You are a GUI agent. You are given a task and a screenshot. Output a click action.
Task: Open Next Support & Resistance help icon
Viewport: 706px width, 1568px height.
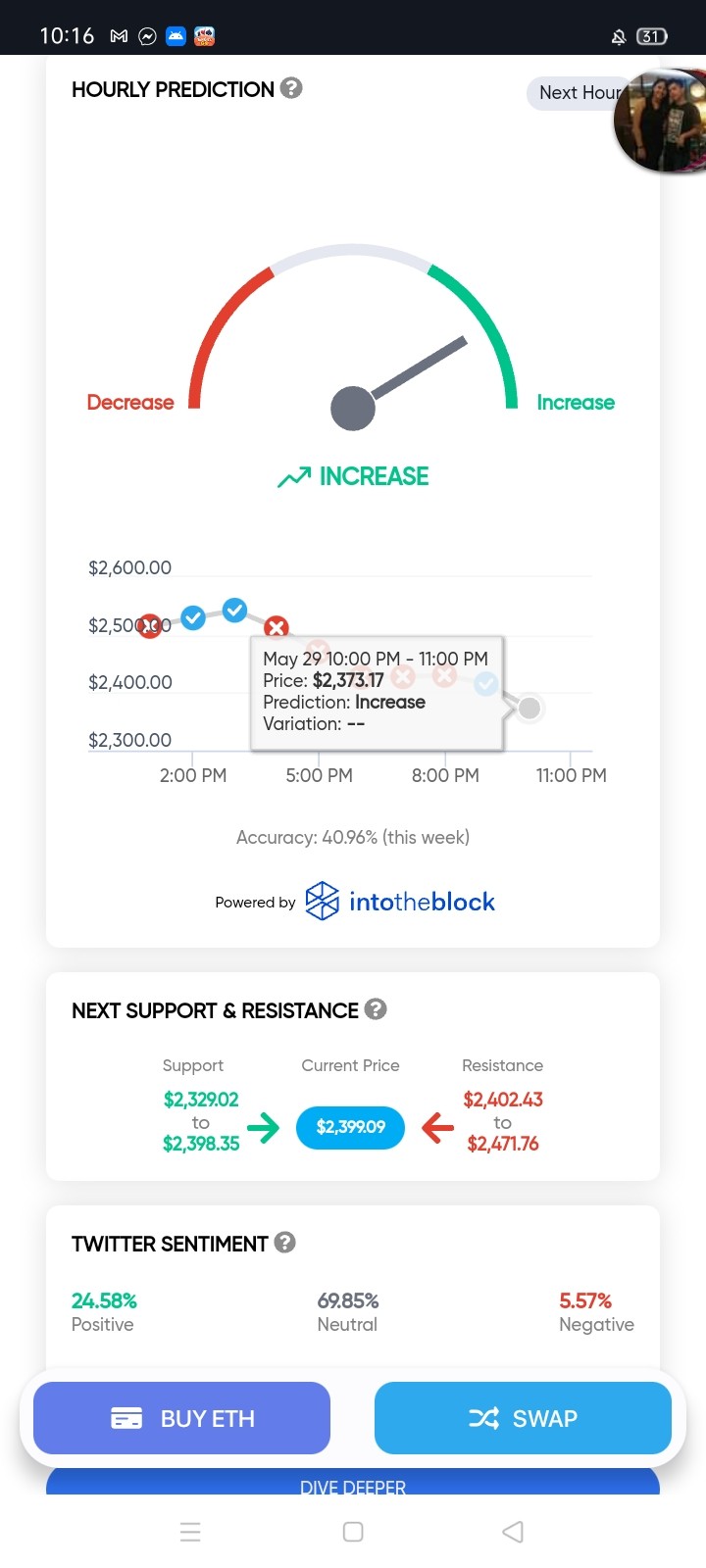376,1008
